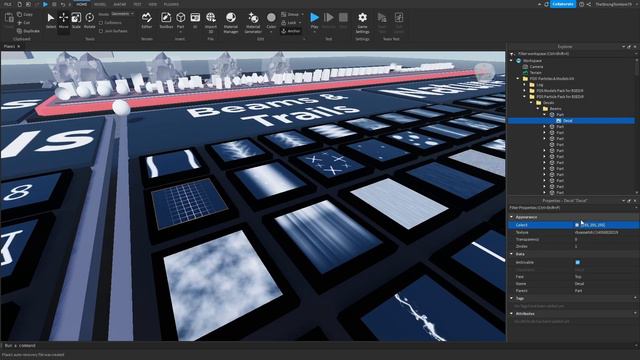Collapse the Decals folder in Explorer
This screenshot has width=640, height=360.
coord(532,103)
